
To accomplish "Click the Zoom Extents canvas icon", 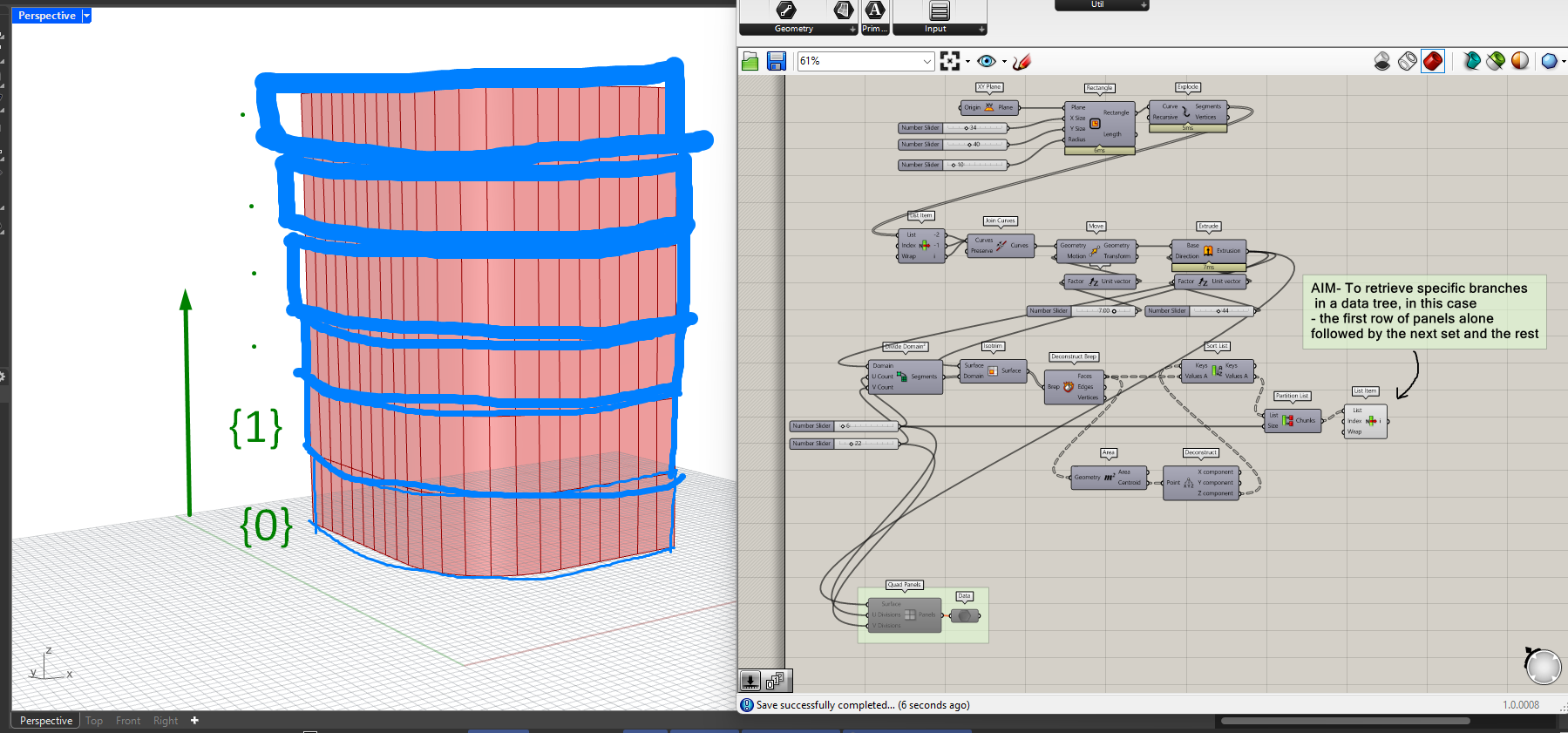I will pos(950,61).
